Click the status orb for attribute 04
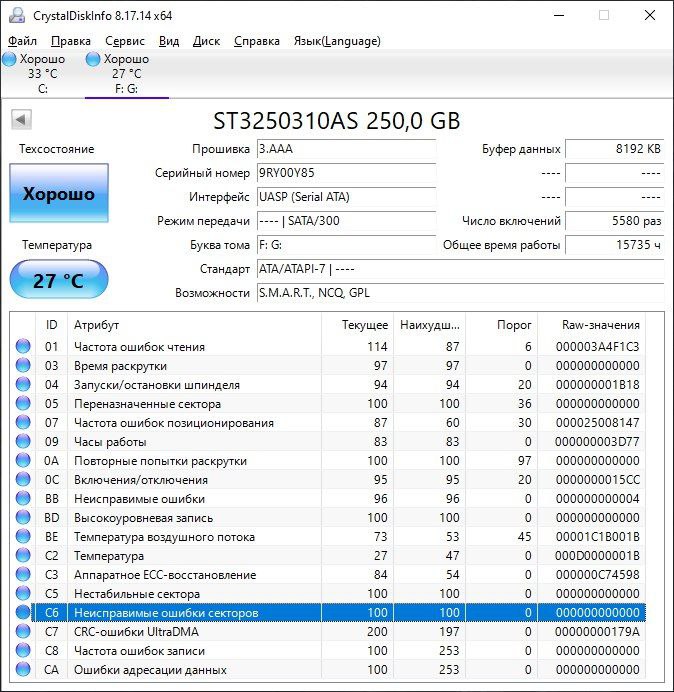This screenshot has width=674, height=692. tap(23, 384)
